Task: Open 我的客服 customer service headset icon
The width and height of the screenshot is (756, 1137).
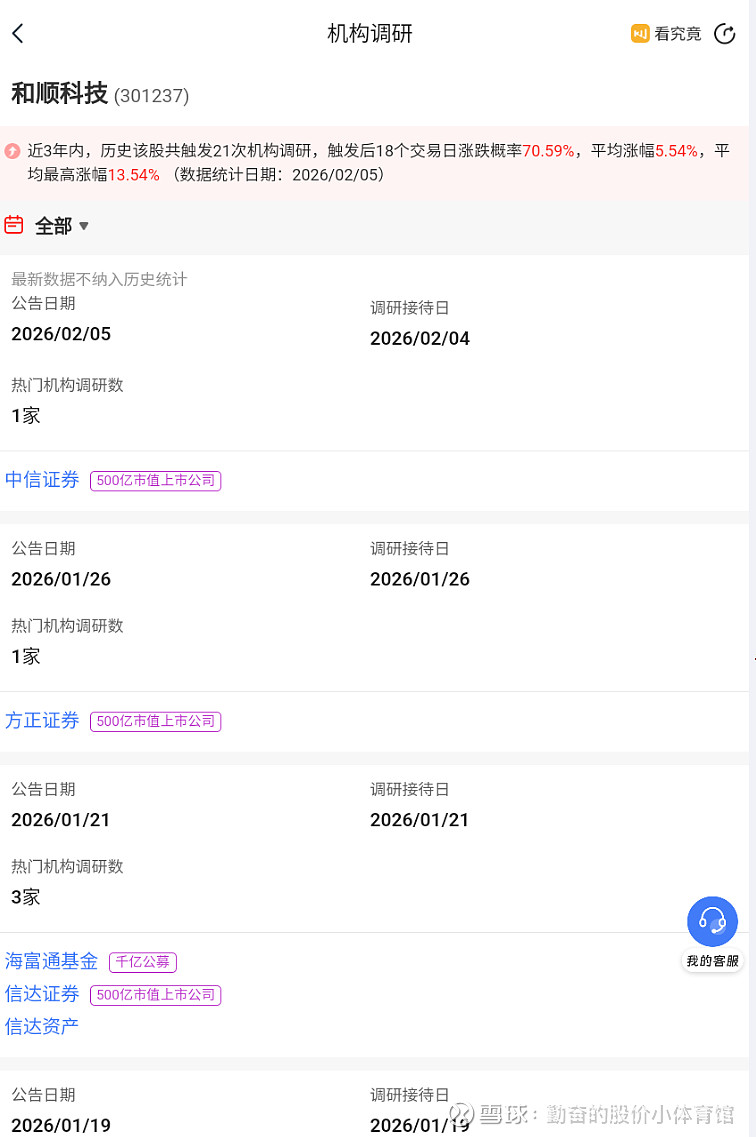Action: click(712, 921)
